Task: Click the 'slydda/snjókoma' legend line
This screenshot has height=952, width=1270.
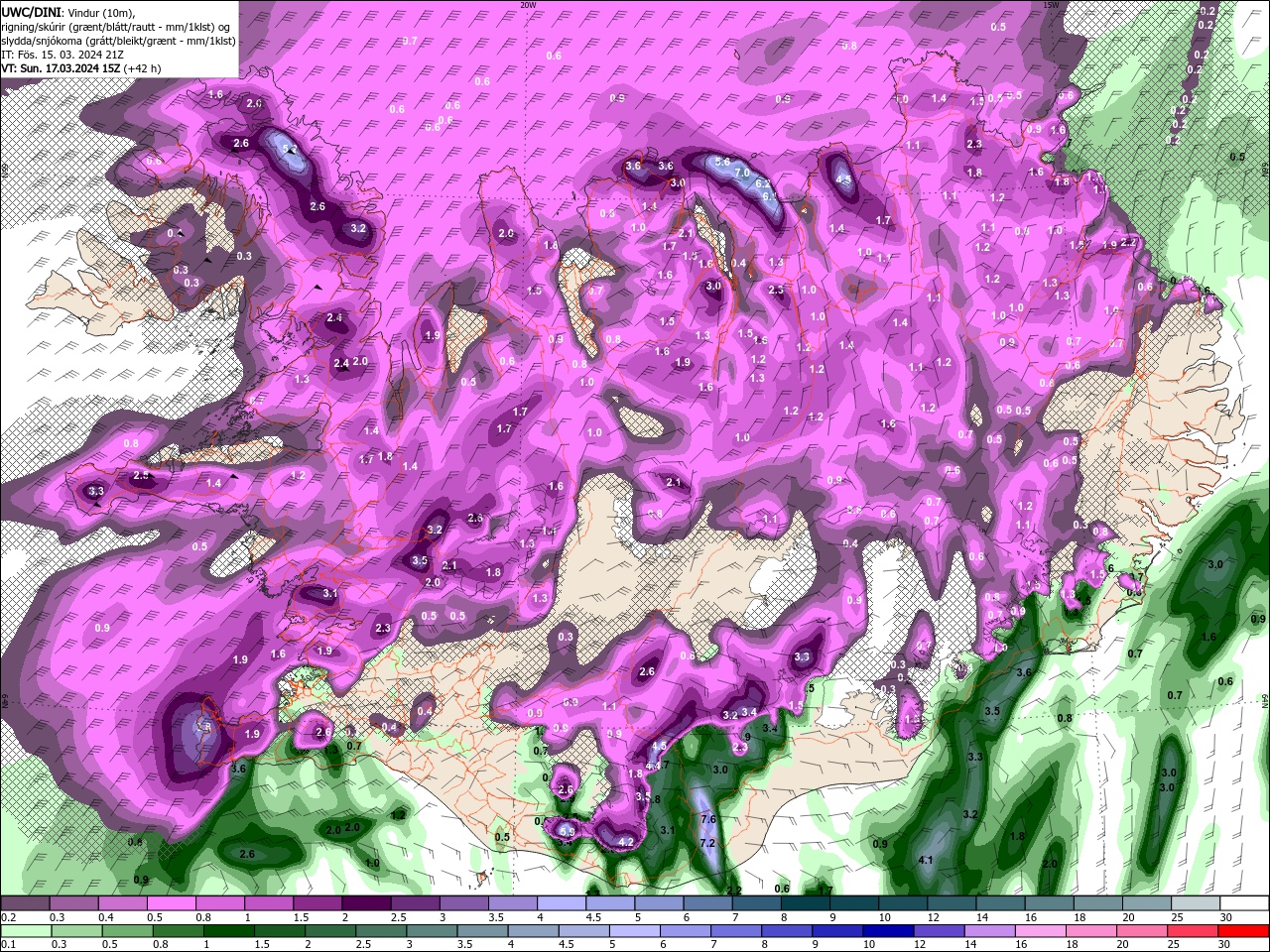Action: pos(118,40)
